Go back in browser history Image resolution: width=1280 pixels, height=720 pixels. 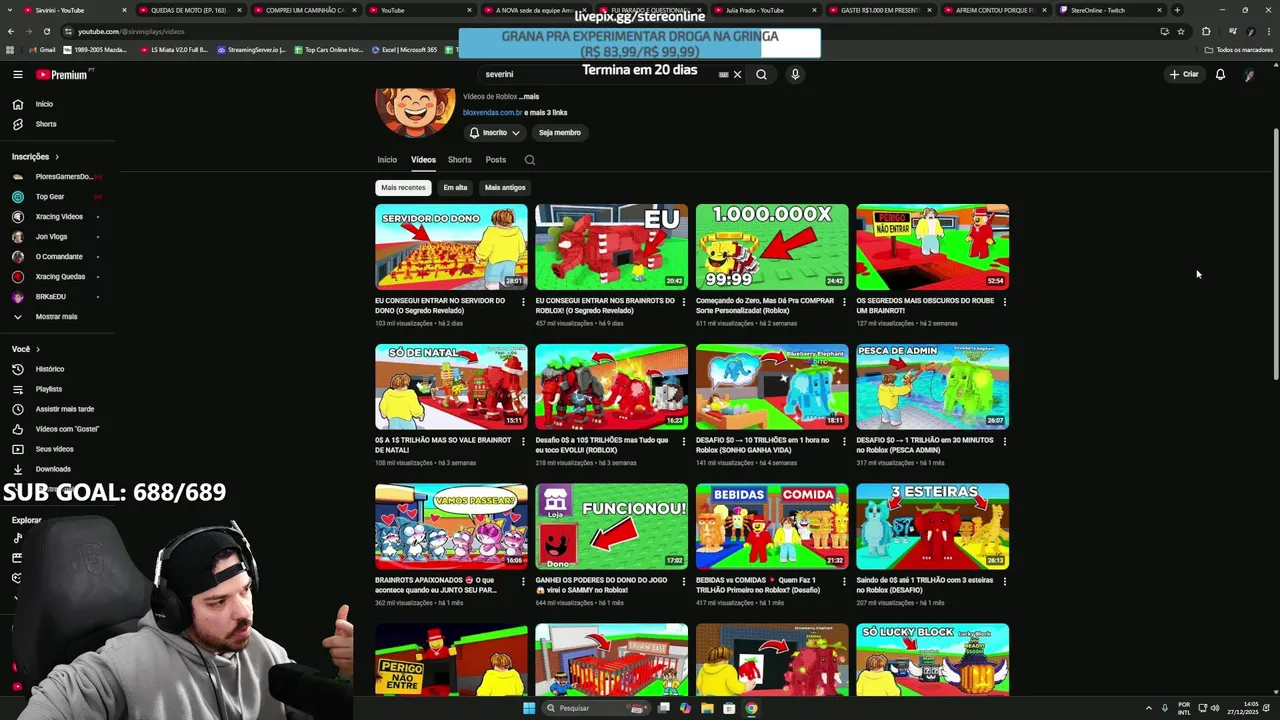coord(11,31)
